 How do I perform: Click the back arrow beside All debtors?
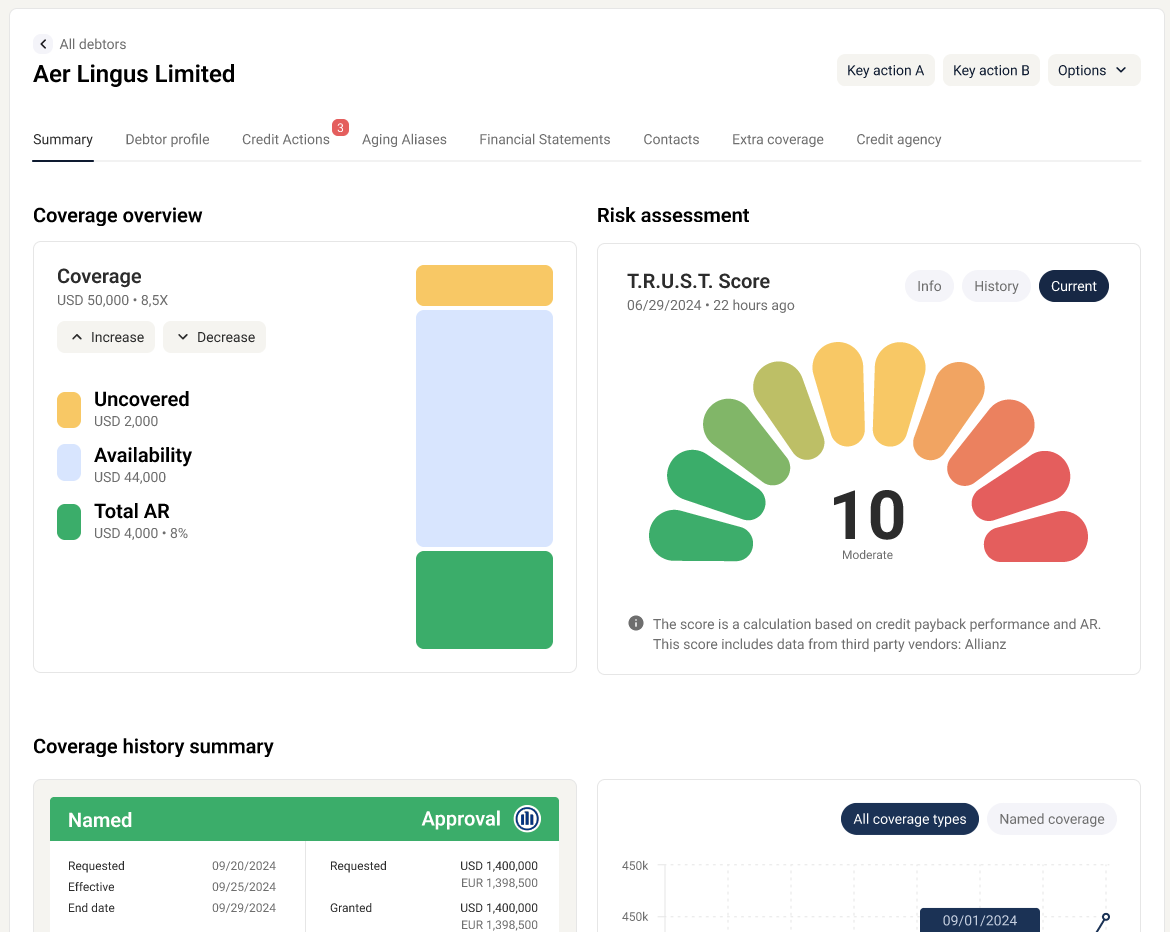tap(43, 44)
